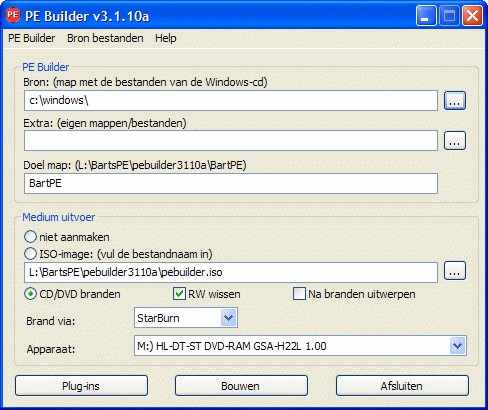Click the 'Medium uitvoer' group heading
This screenshot has width=488, height=410.
pos(59,217)
